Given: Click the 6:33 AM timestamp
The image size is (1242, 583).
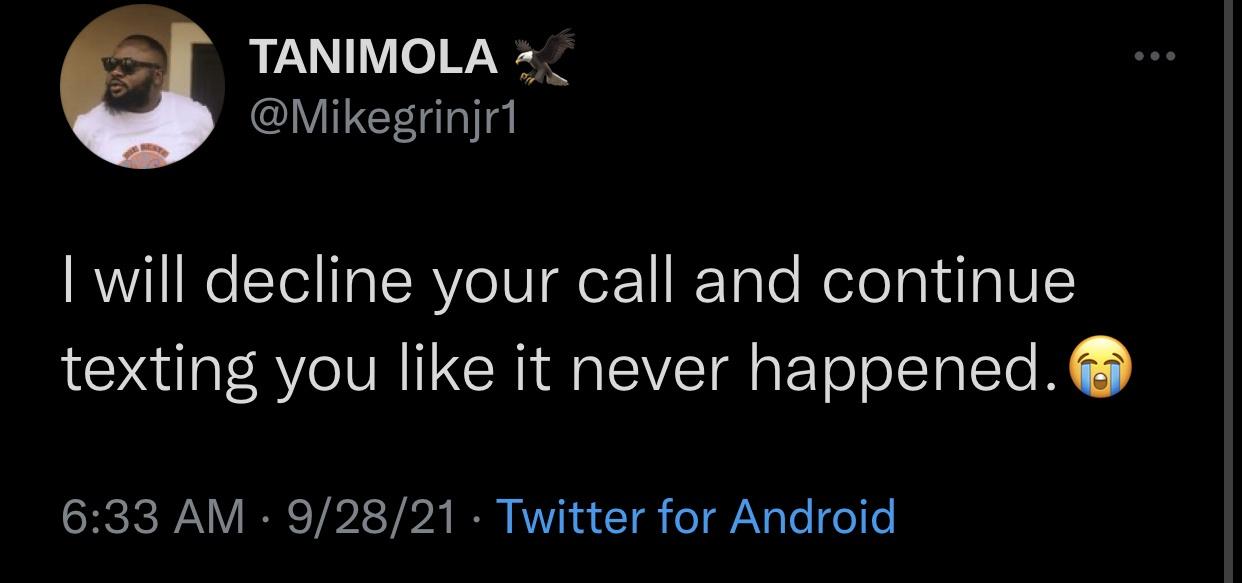Looking at the screenshot, I should pos(153,516).
